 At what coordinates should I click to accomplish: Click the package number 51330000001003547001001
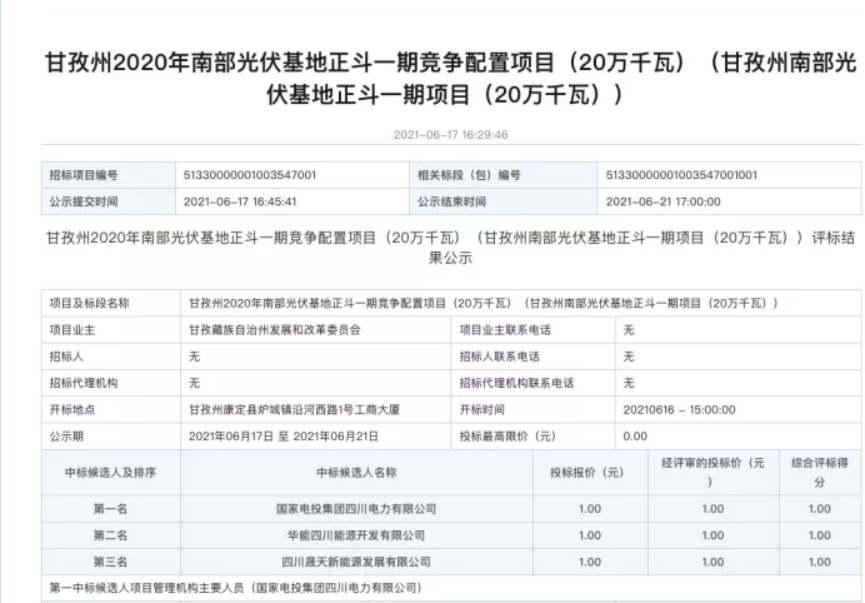(x=682, y=175)
